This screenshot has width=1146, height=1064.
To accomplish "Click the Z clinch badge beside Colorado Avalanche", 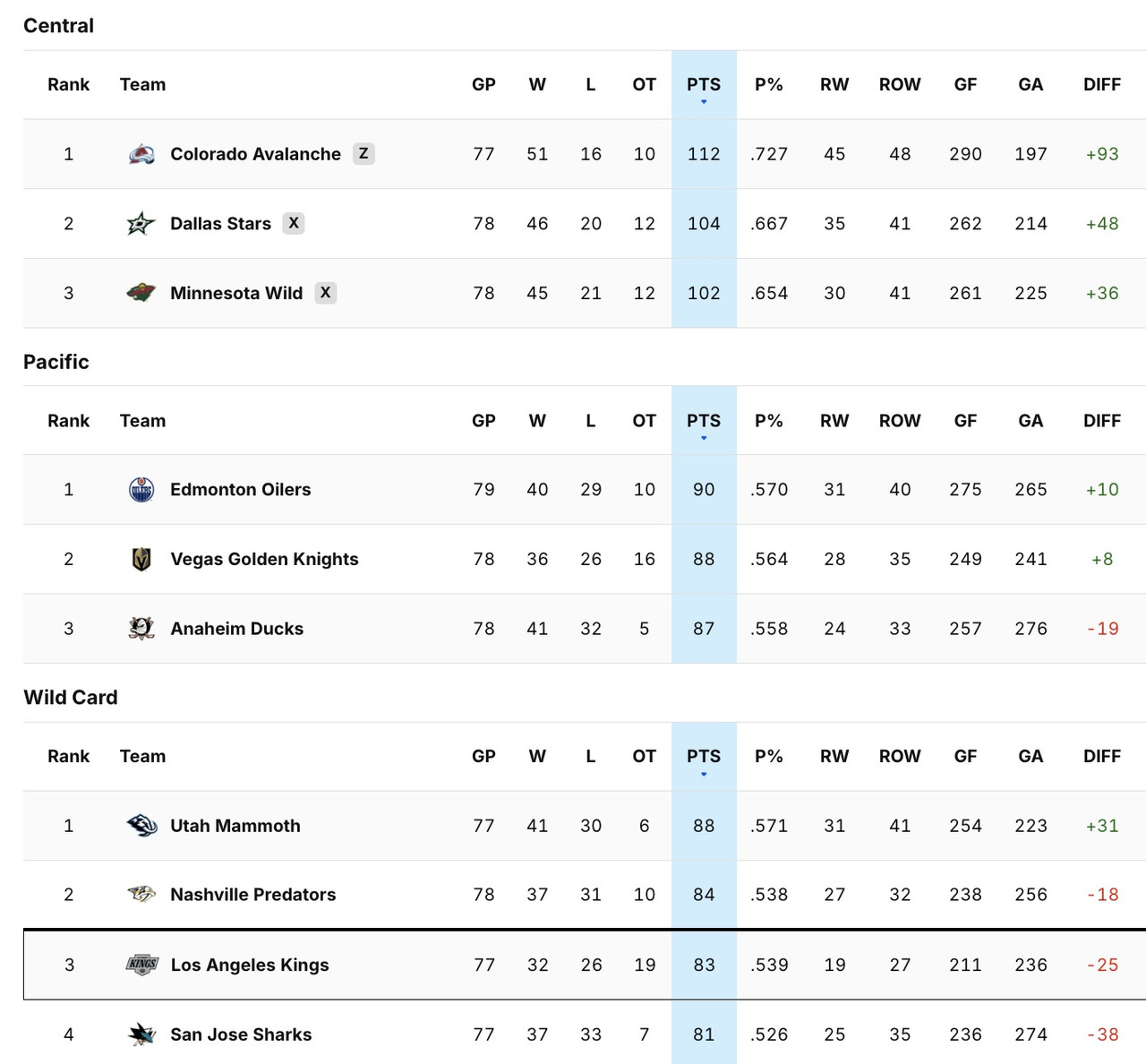I will click(363, 153).
